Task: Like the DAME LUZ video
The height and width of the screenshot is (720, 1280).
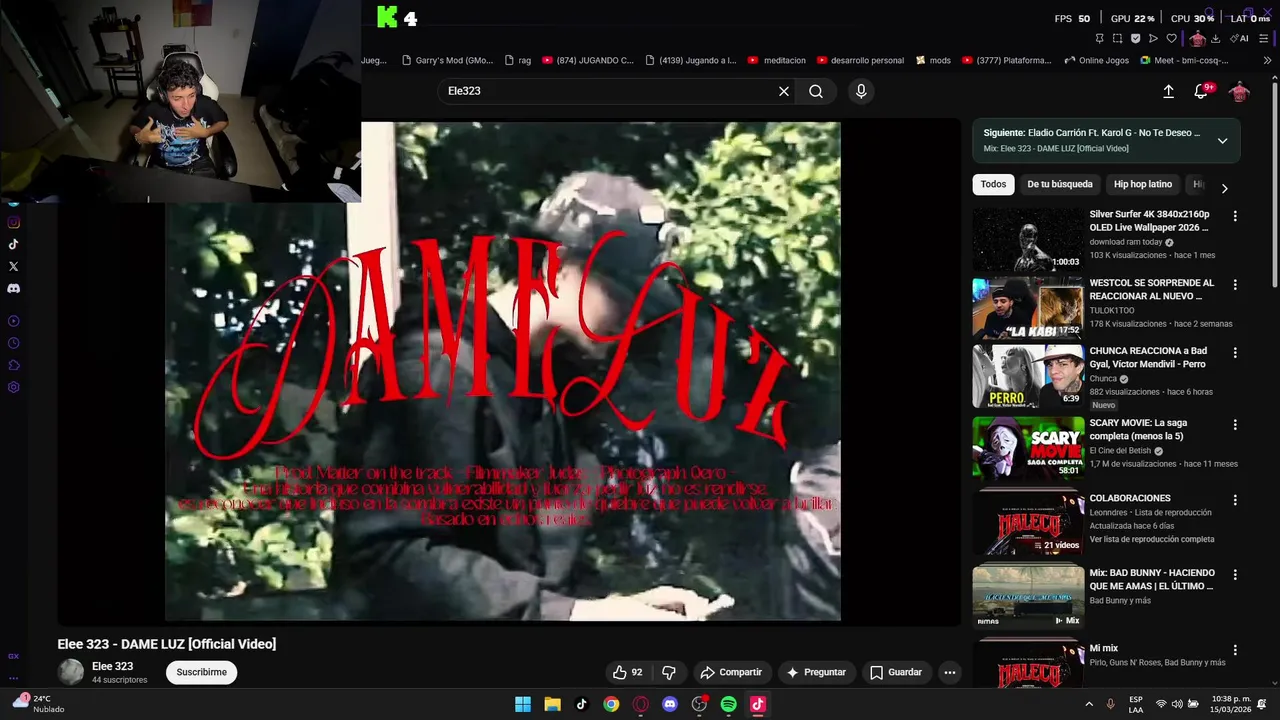Action: click(x=627, y=672)
